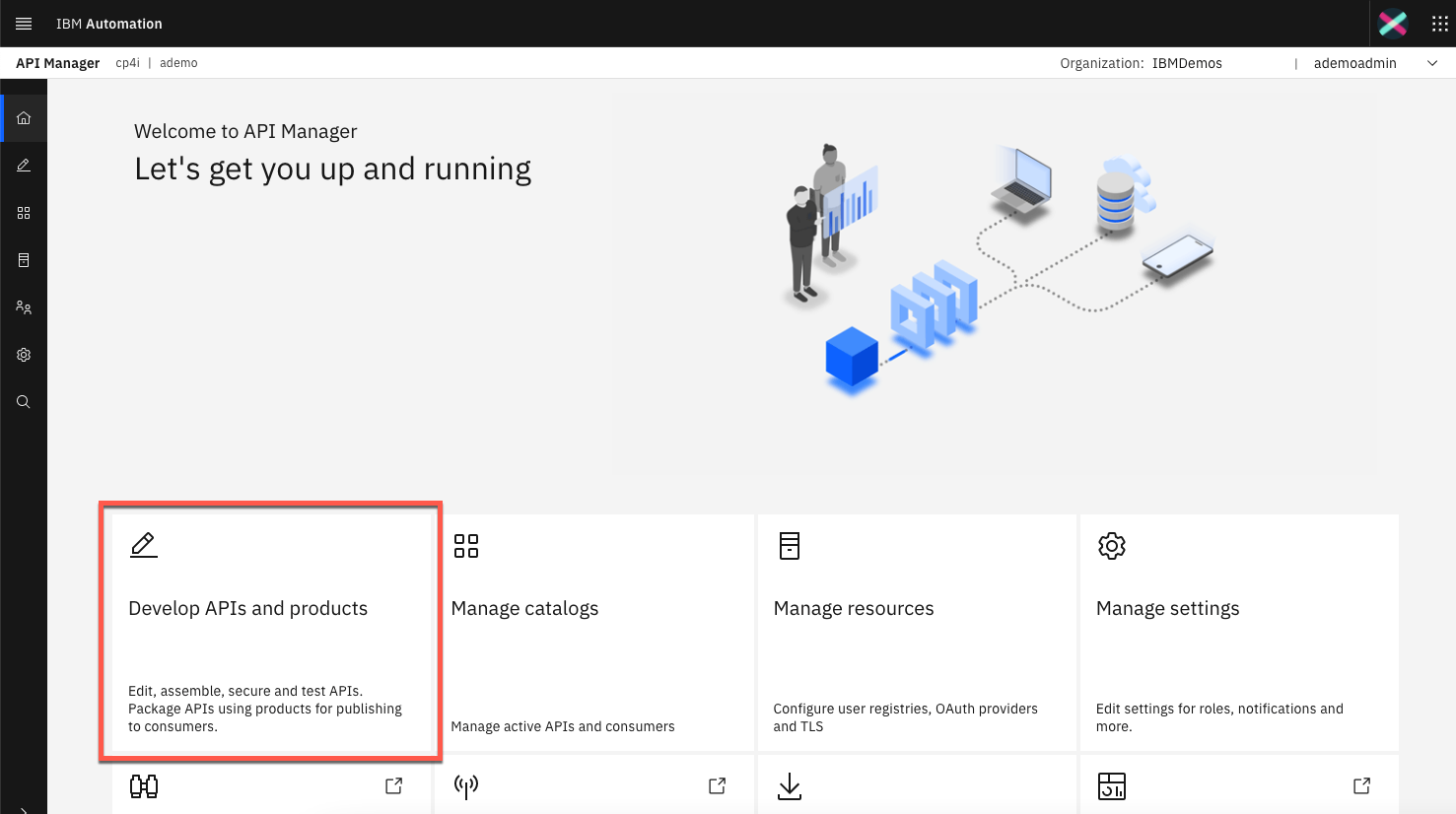The height and width of the screenshot is (814, 1456).
Task: Open Develop pencil icon in sidebar
Action: pyautogui.click(x=24, y=166)
